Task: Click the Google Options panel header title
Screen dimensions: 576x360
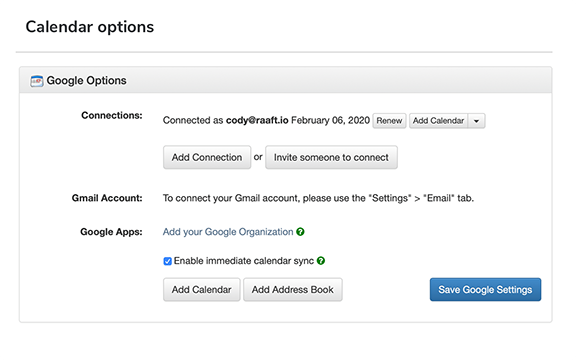Action: [86, 80]
